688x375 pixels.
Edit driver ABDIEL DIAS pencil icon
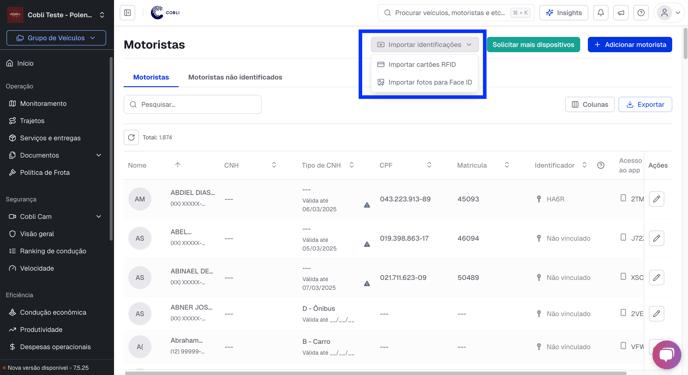coord(656,199)
